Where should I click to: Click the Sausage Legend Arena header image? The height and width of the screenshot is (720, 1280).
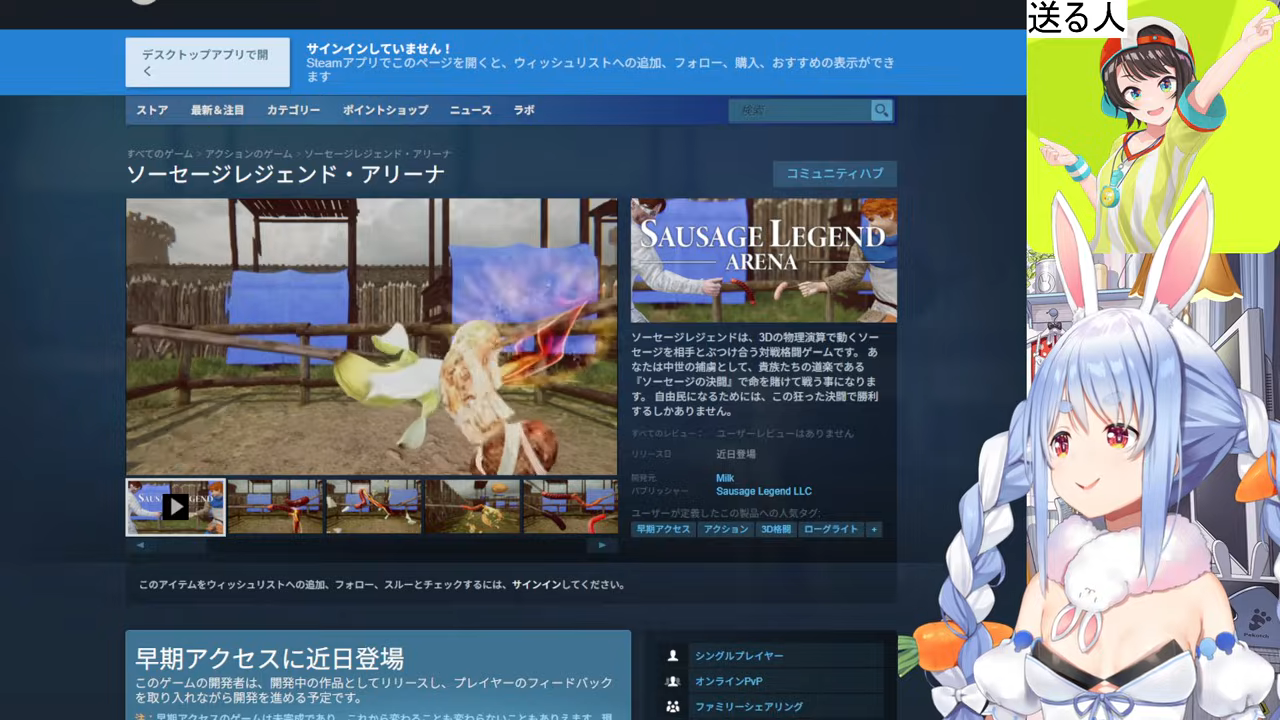click(764, 260)
